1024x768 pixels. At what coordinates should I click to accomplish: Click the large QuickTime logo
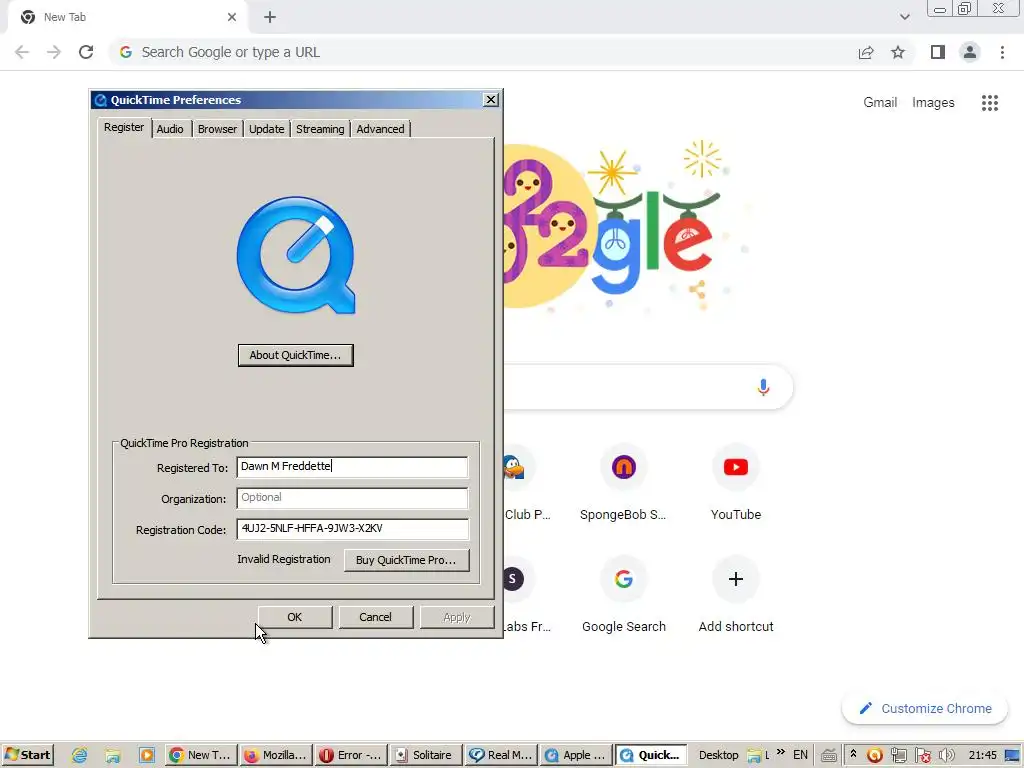coord(296,255)
